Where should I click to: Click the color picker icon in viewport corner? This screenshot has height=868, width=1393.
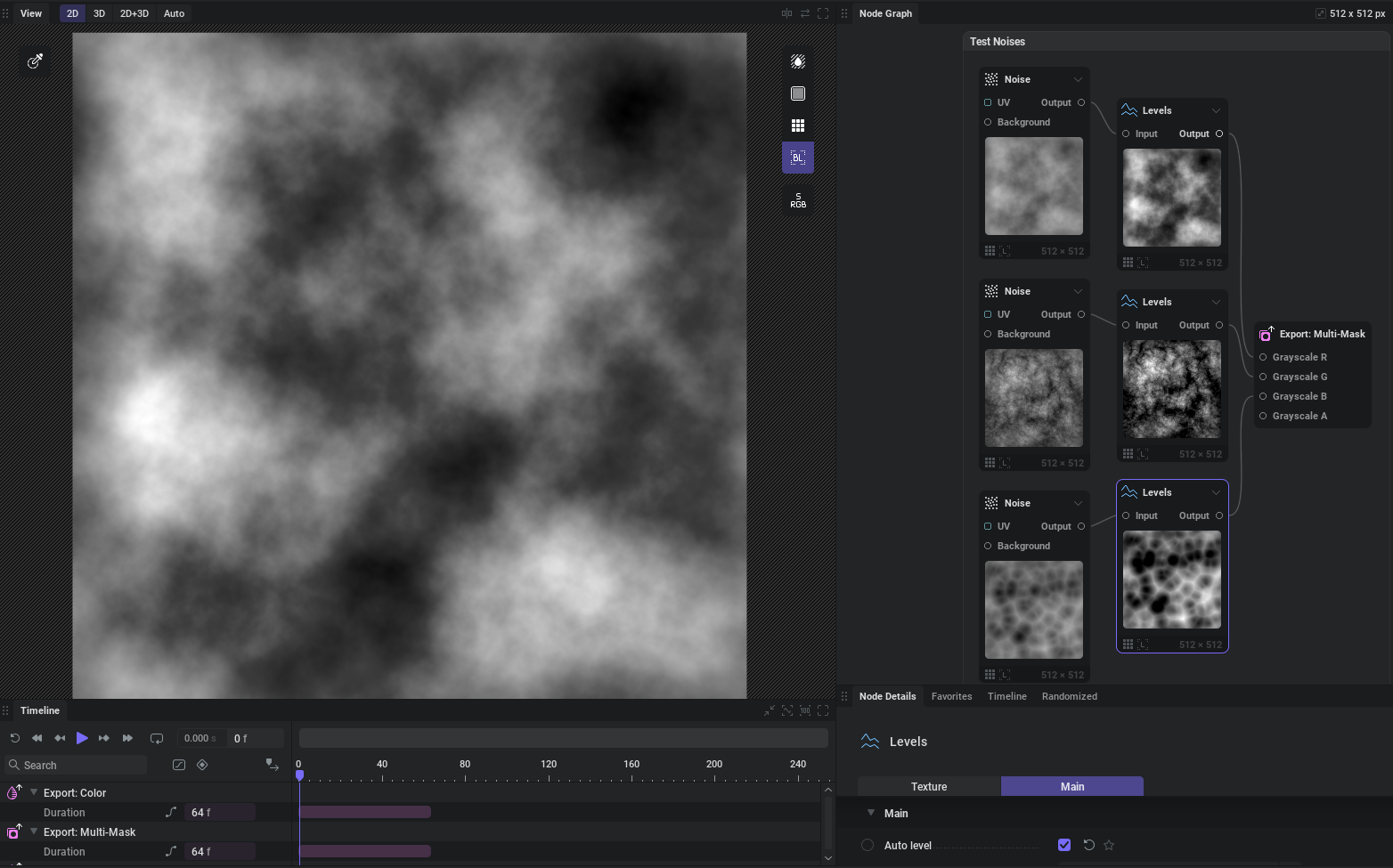tap(36, 61)
